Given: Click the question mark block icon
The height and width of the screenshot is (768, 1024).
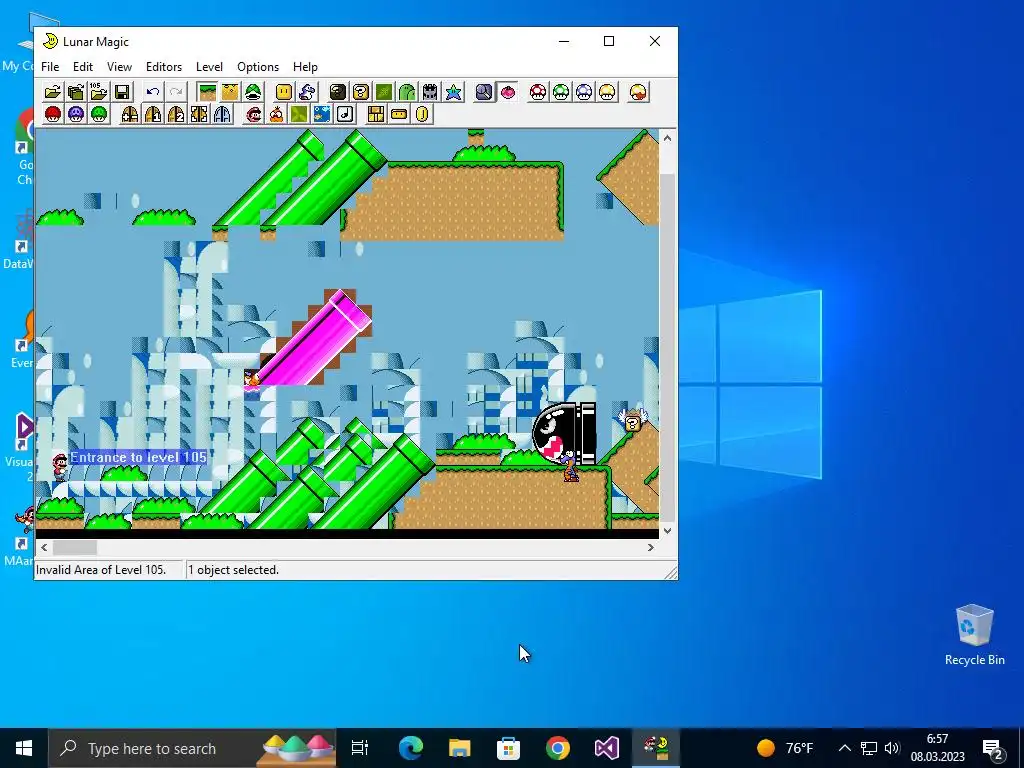Looking at the screenshot, I should coord(360,92).
